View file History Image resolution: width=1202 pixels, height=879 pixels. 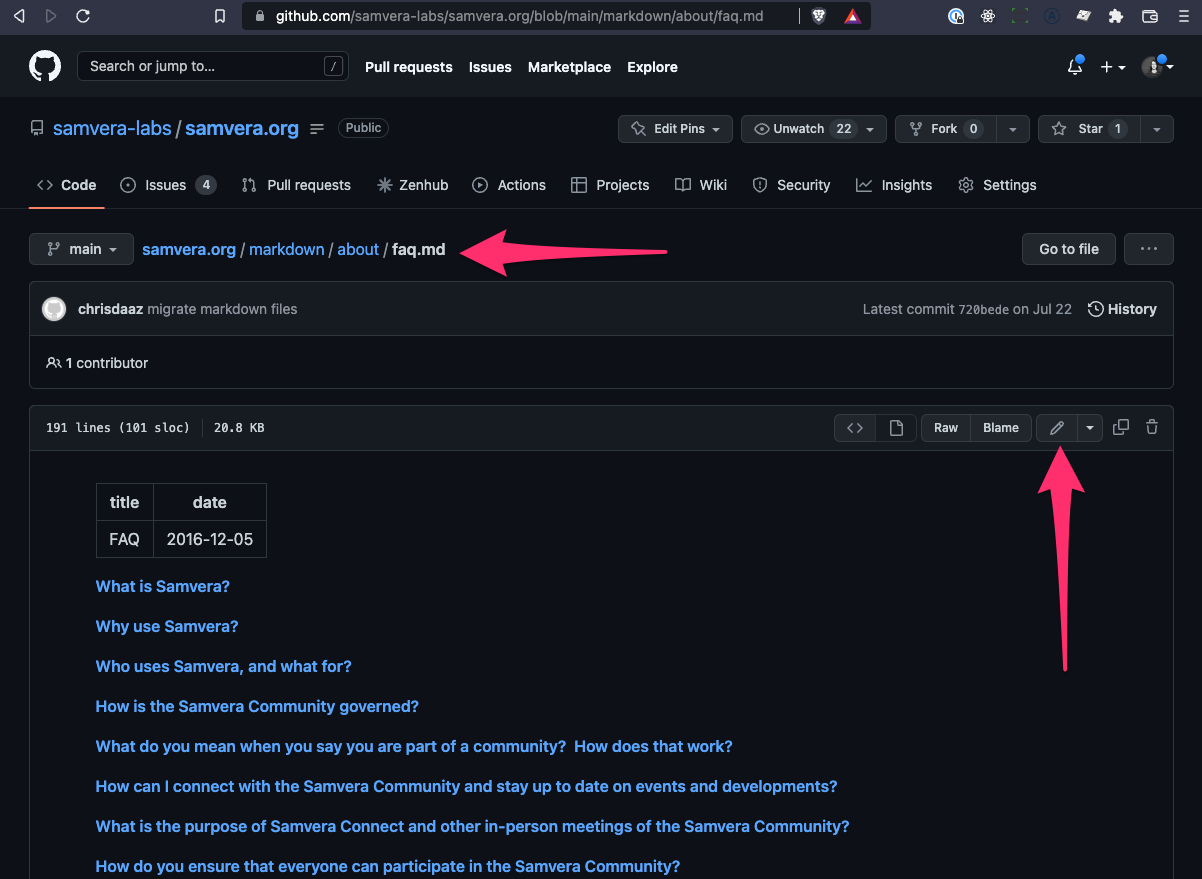(1122, 309)
